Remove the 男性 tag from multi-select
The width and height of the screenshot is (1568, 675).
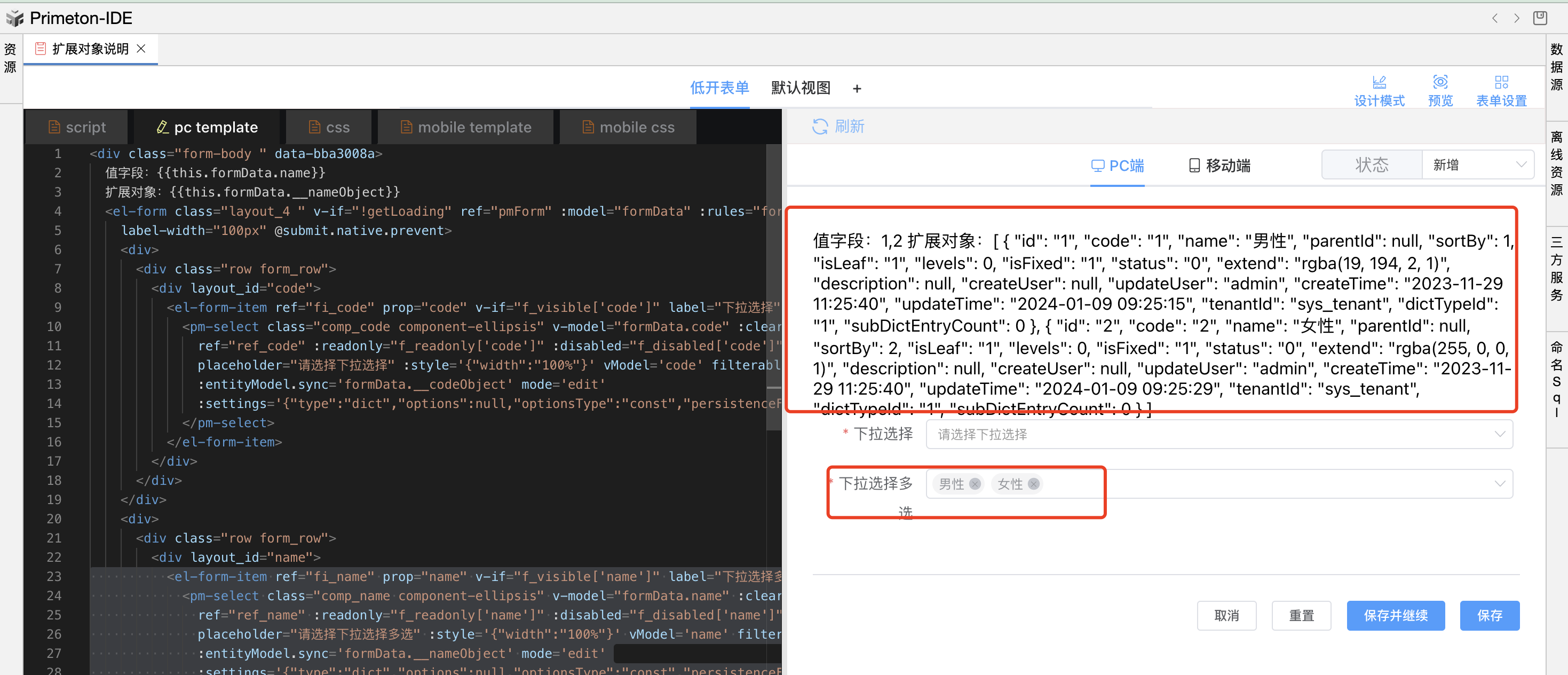point(975,484)
